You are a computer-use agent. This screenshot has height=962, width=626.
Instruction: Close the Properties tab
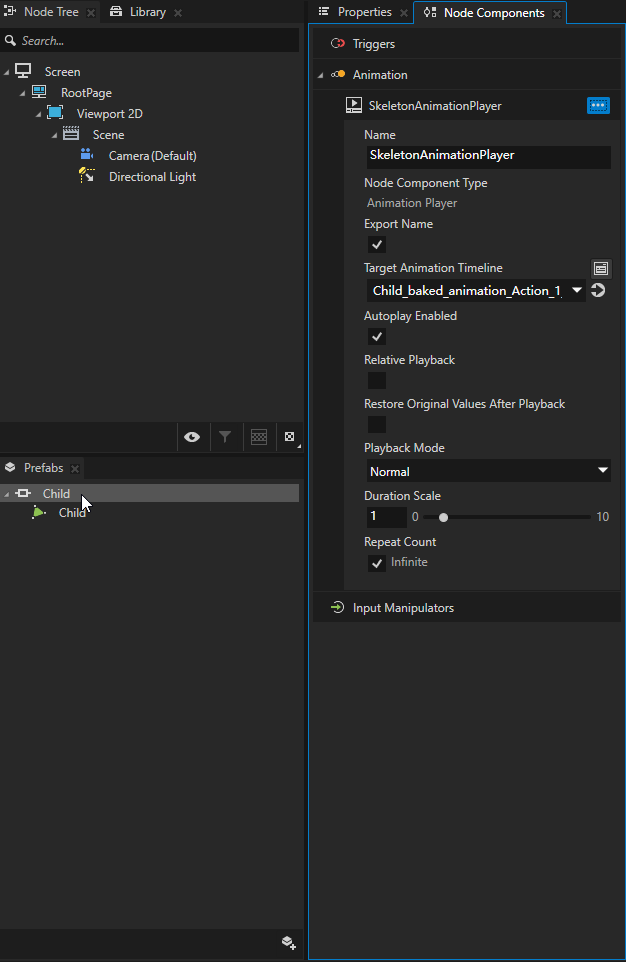pyautogui.click(x=404, y=13)
